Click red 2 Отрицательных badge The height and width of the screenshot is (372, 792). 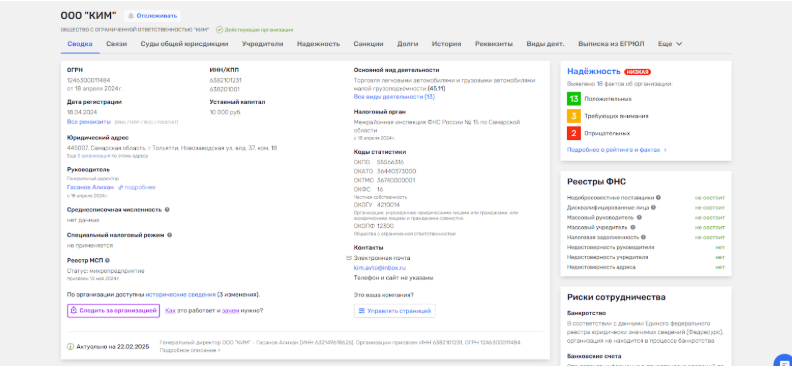click(x=574, y=133)
